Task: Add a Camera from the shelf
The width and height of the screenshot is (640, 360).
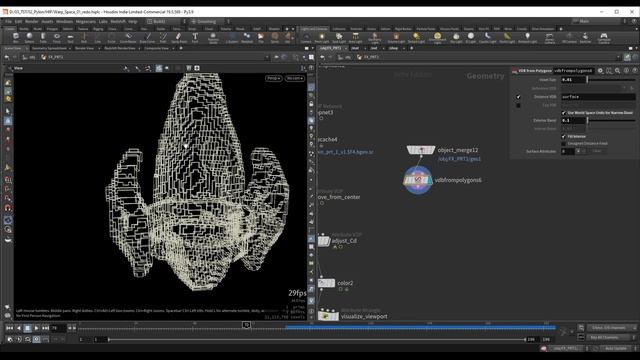Action: (306, 38)
